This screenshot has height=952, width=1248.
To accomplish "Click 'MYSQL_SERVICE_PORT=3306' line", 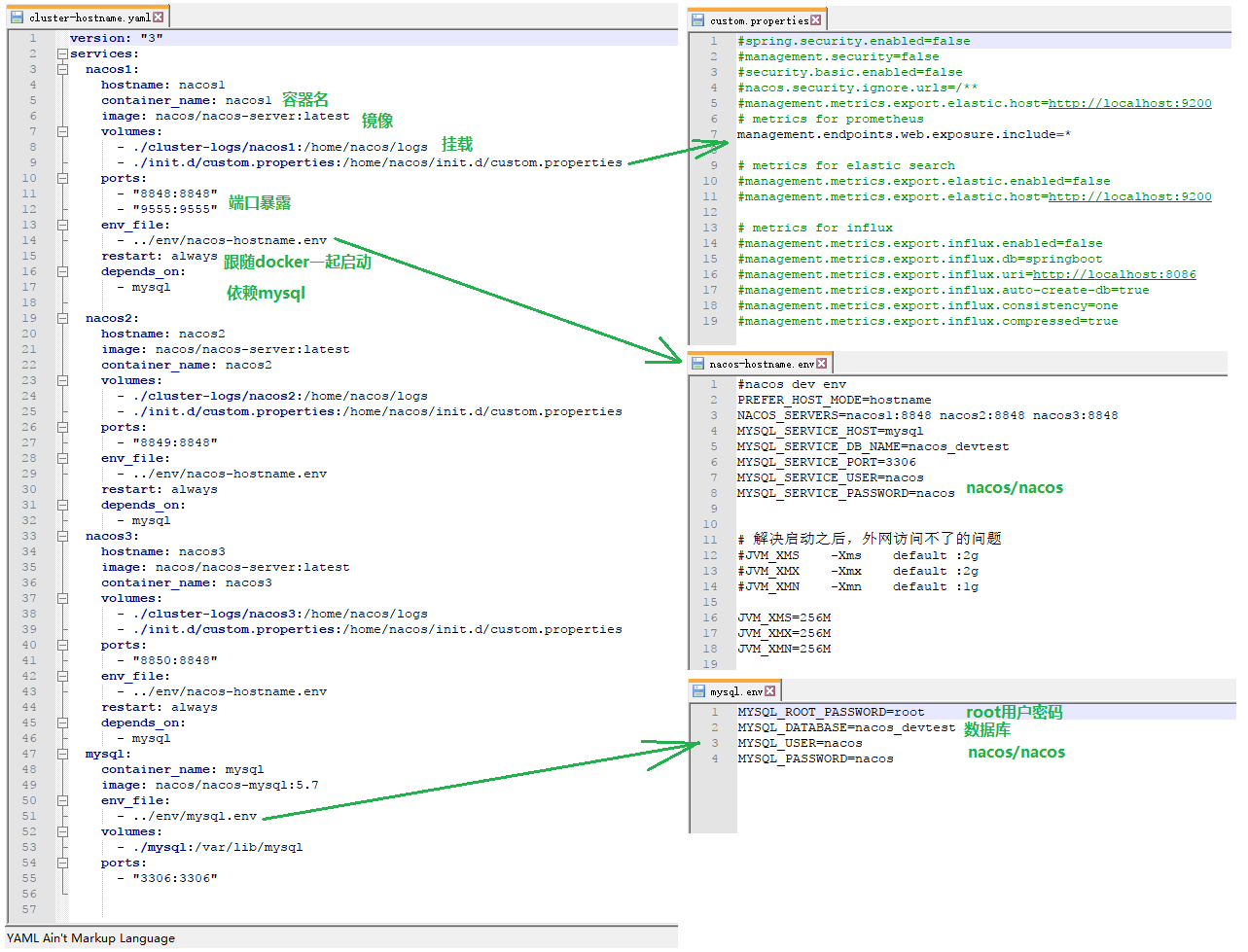I will click(827, 462).
